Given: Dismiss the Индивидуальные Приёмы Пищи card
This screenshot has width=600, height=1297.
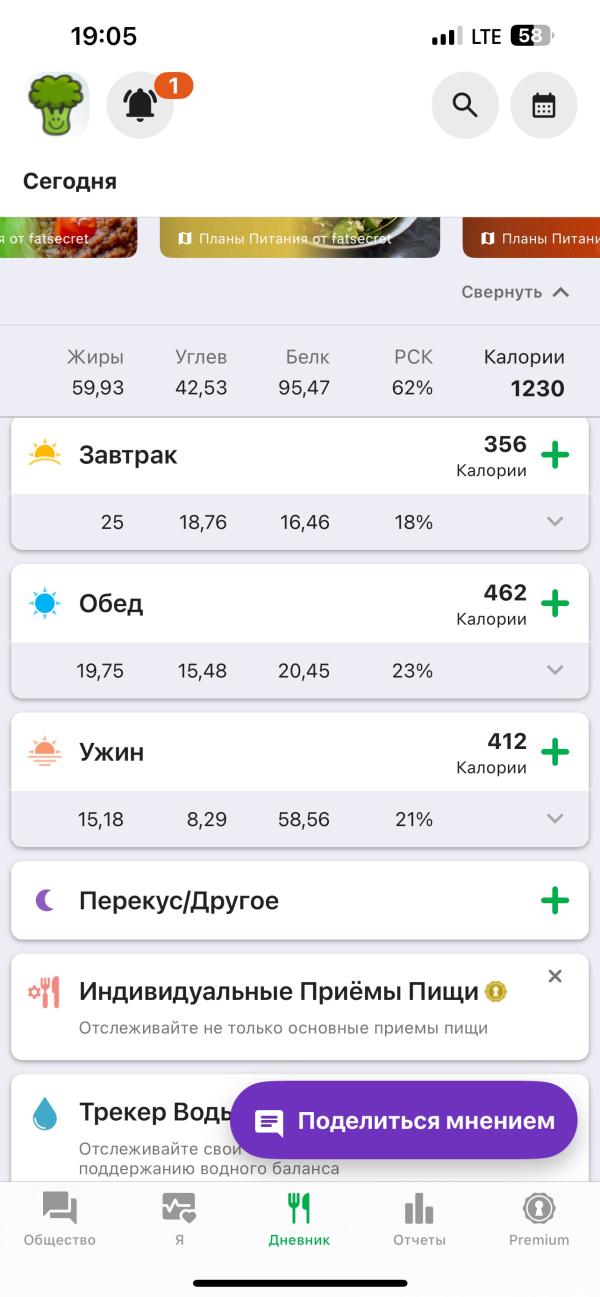Looking at the screenshot, I should tap(555, 976).
